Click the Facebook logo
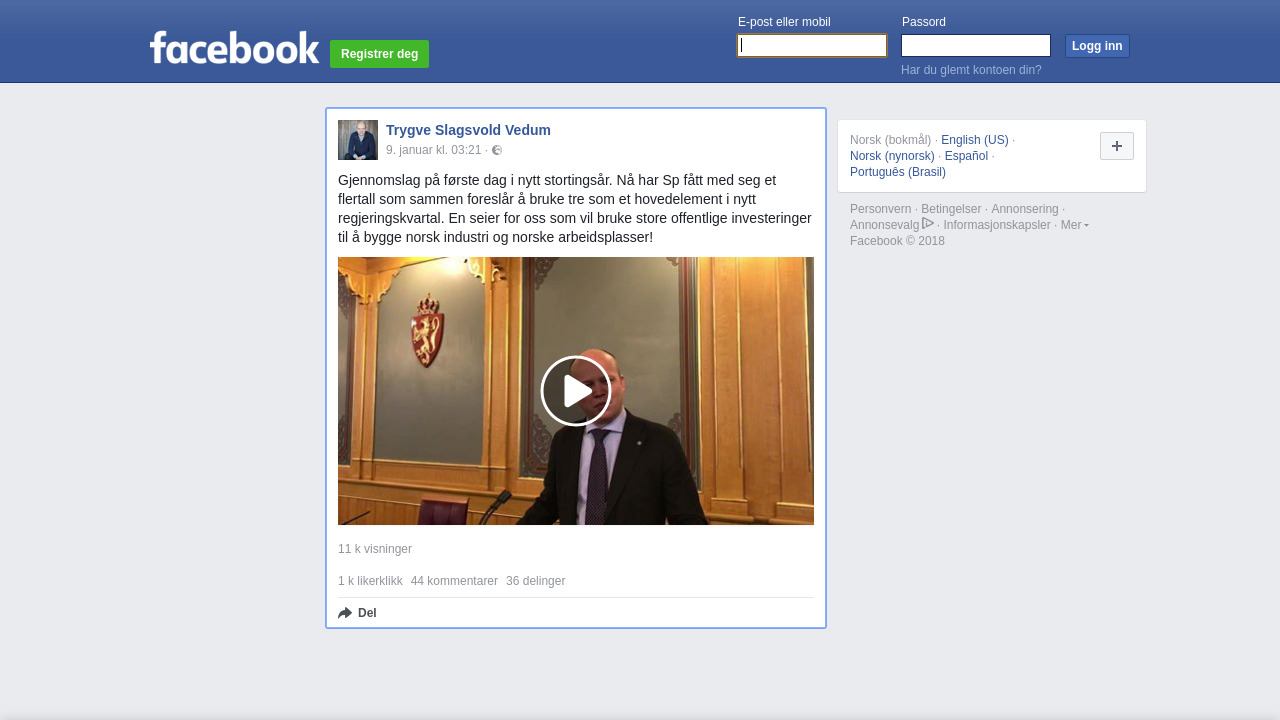1280x720 pixels. 234,47
